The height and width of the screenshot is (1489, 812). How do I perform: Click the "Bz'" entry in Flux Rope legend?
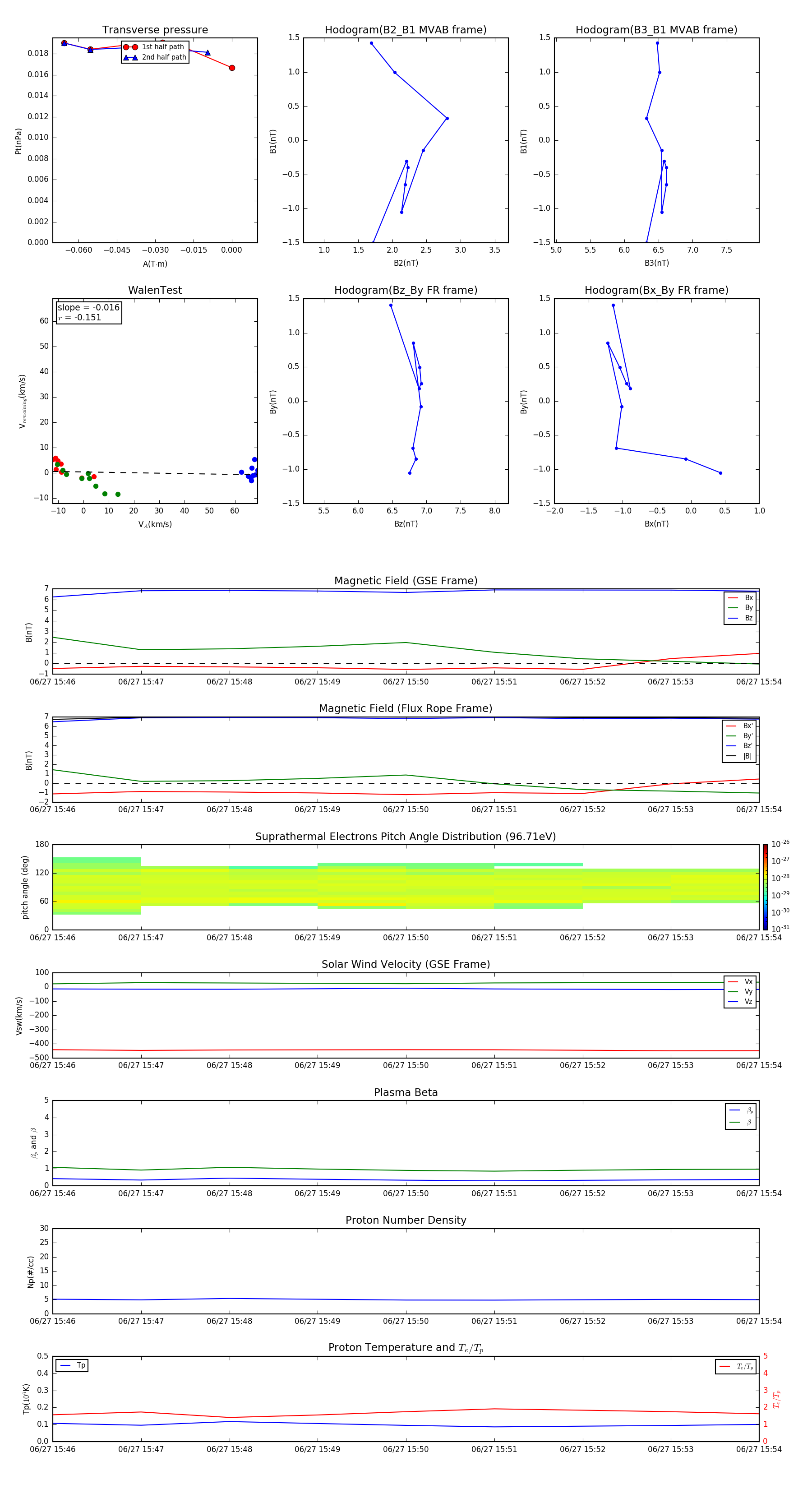pyautogui.click(x=739, y=746)
